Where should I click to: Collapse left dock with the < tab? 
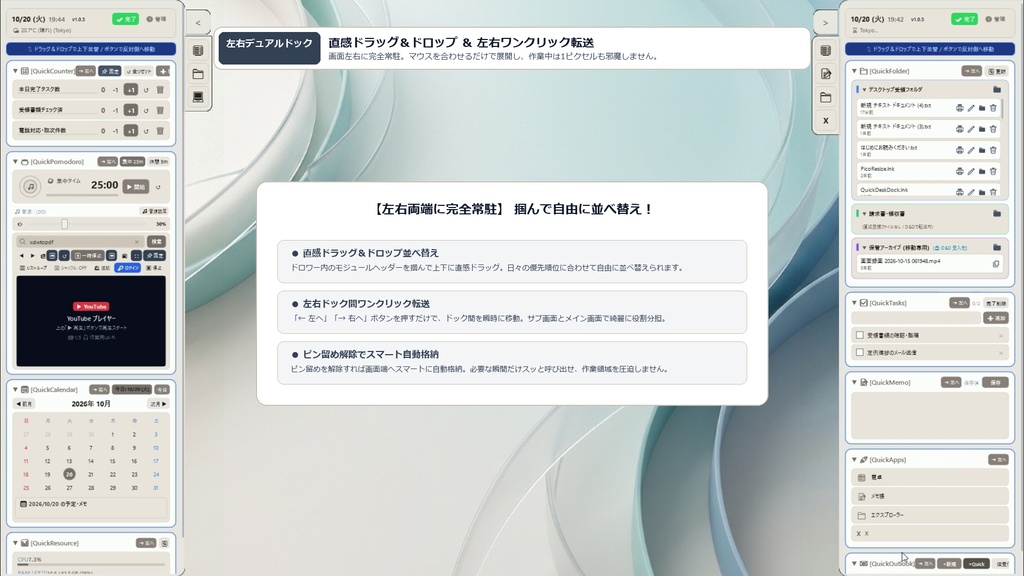click(198, 23)
